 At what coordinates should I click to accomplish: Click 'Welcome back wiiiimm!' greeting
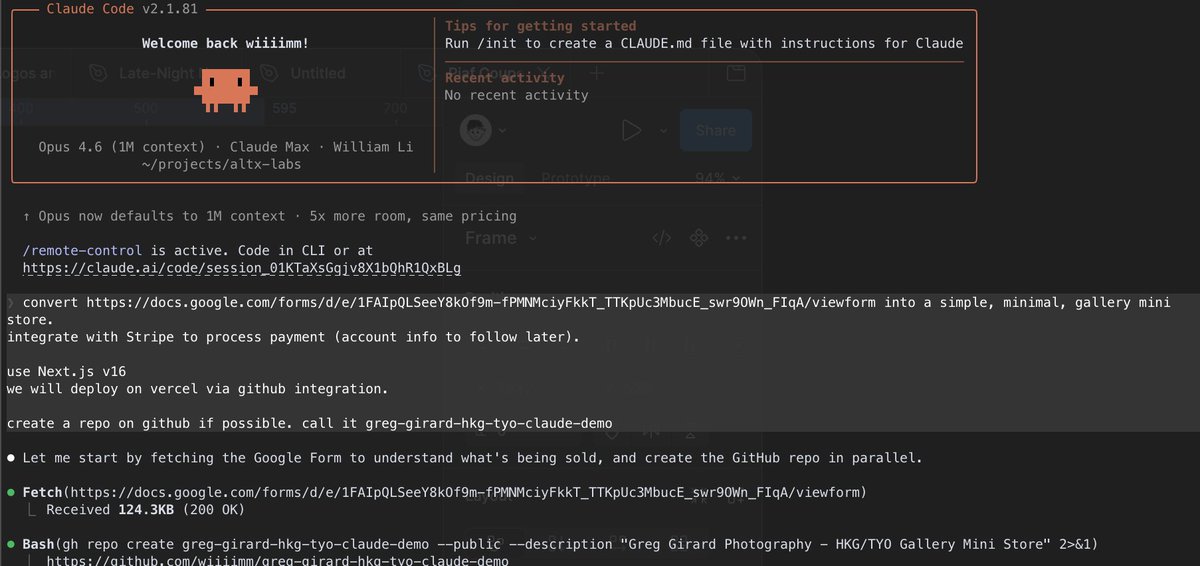coord(225,43)
